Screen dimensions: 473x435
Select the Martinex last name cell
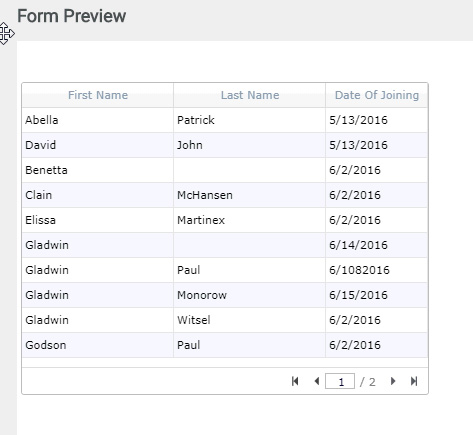coord(249,220)
